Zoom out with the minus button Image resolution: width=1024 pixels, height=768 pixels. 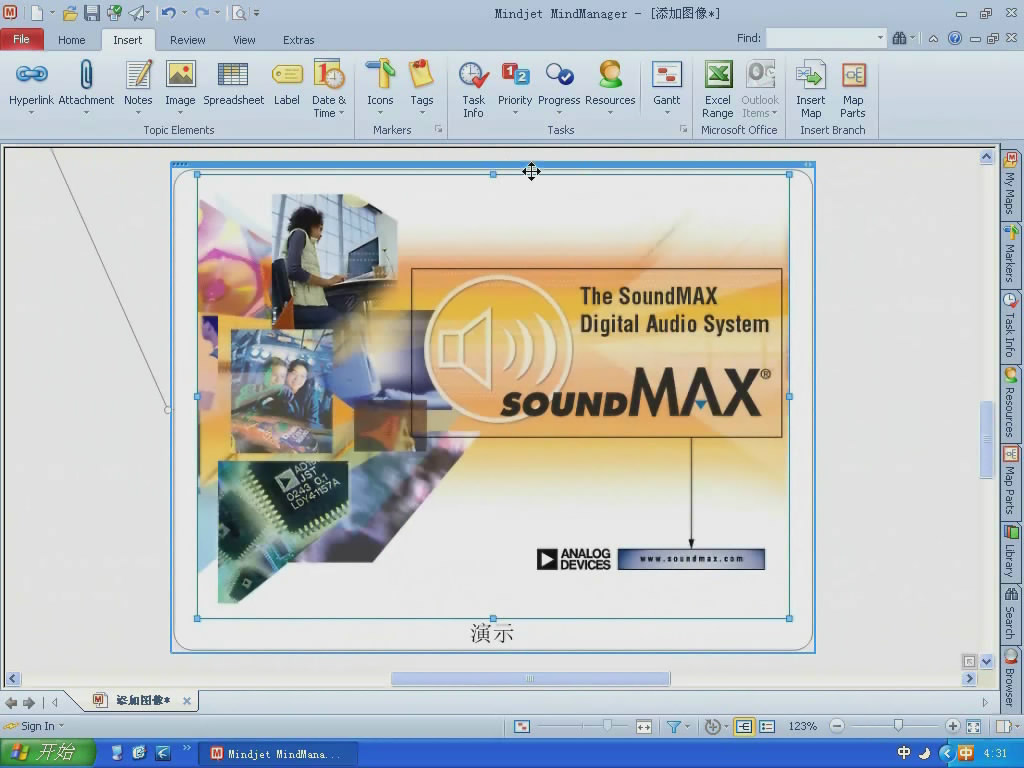[x=837, y=726]
